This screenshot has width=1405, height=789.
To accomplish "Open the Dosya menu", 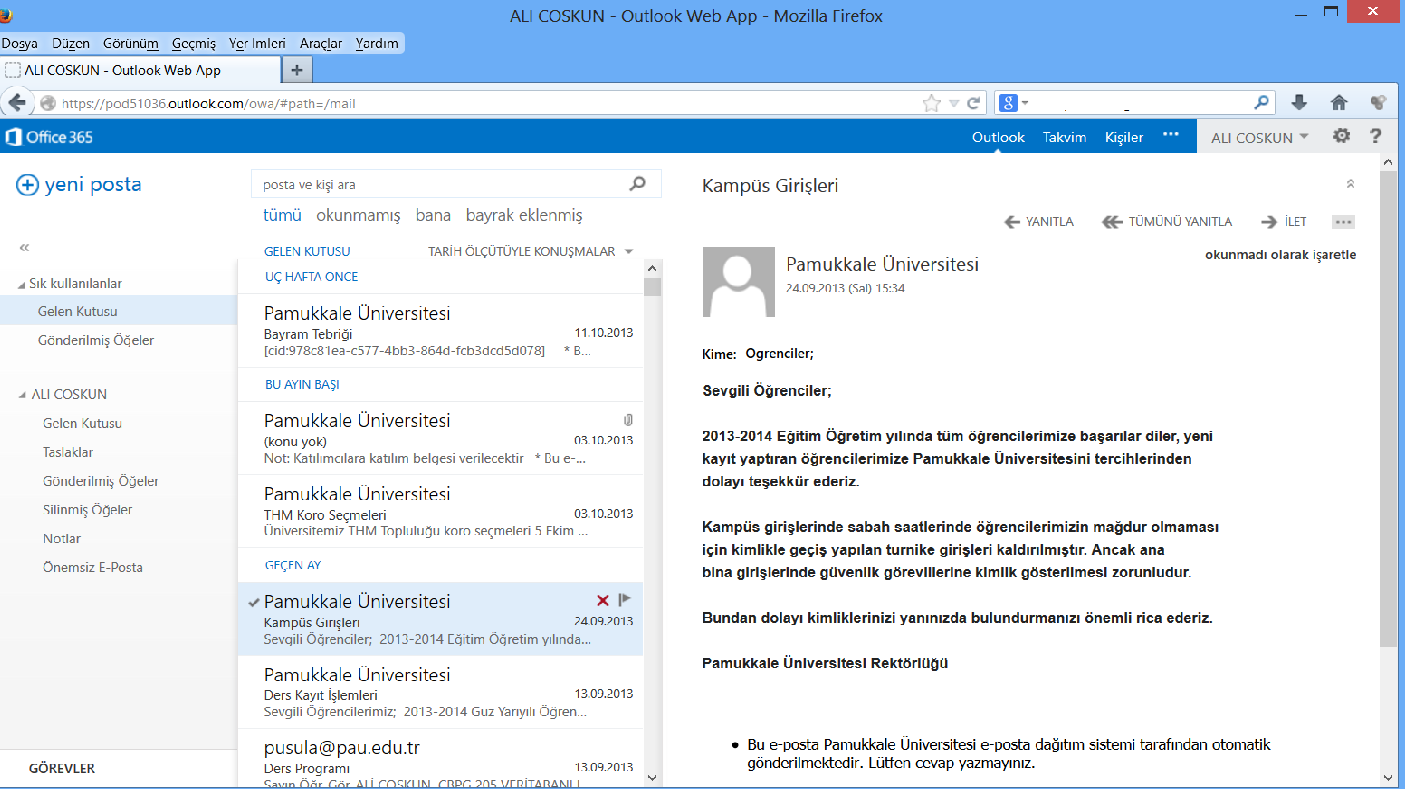I will click(x=19, y=43).
